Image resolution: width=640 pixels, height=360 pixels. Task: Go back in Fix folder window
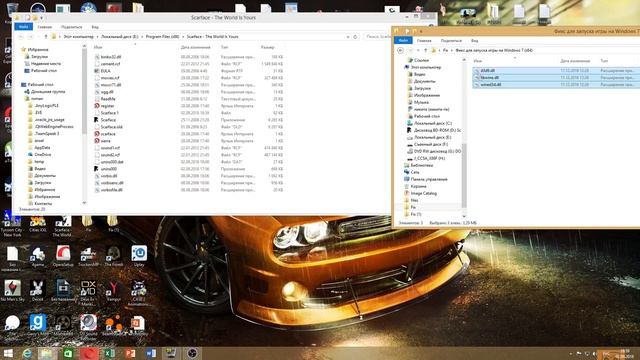click(x=400, y=50)
